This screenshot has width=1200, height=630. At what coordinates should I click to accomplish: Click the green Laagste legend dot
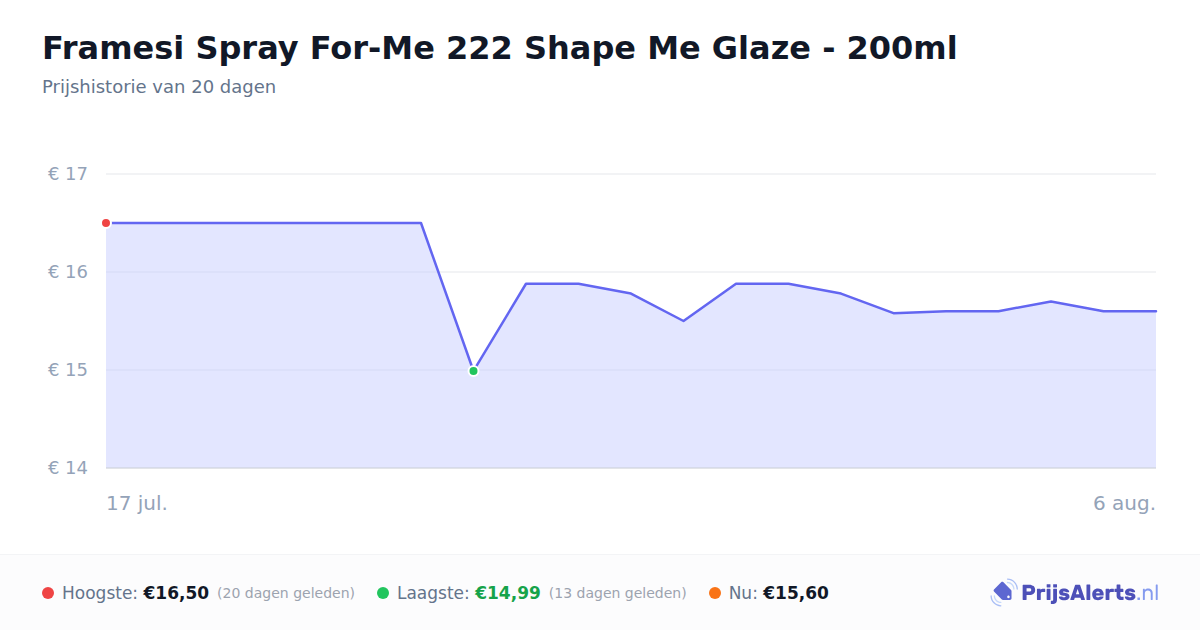pos(383,593)
